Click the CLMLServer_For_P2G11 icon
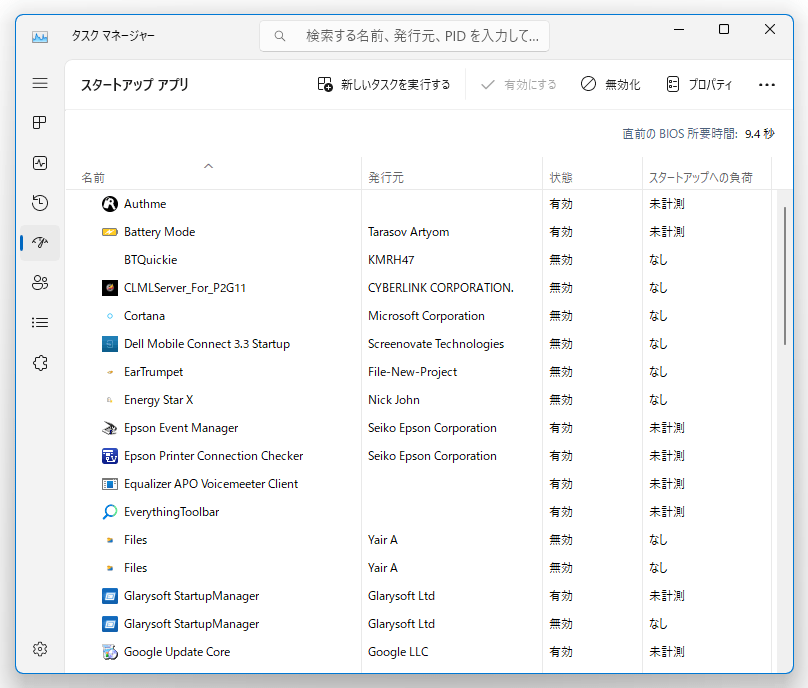This screenshot has width=808, height=688. [110, 288]
